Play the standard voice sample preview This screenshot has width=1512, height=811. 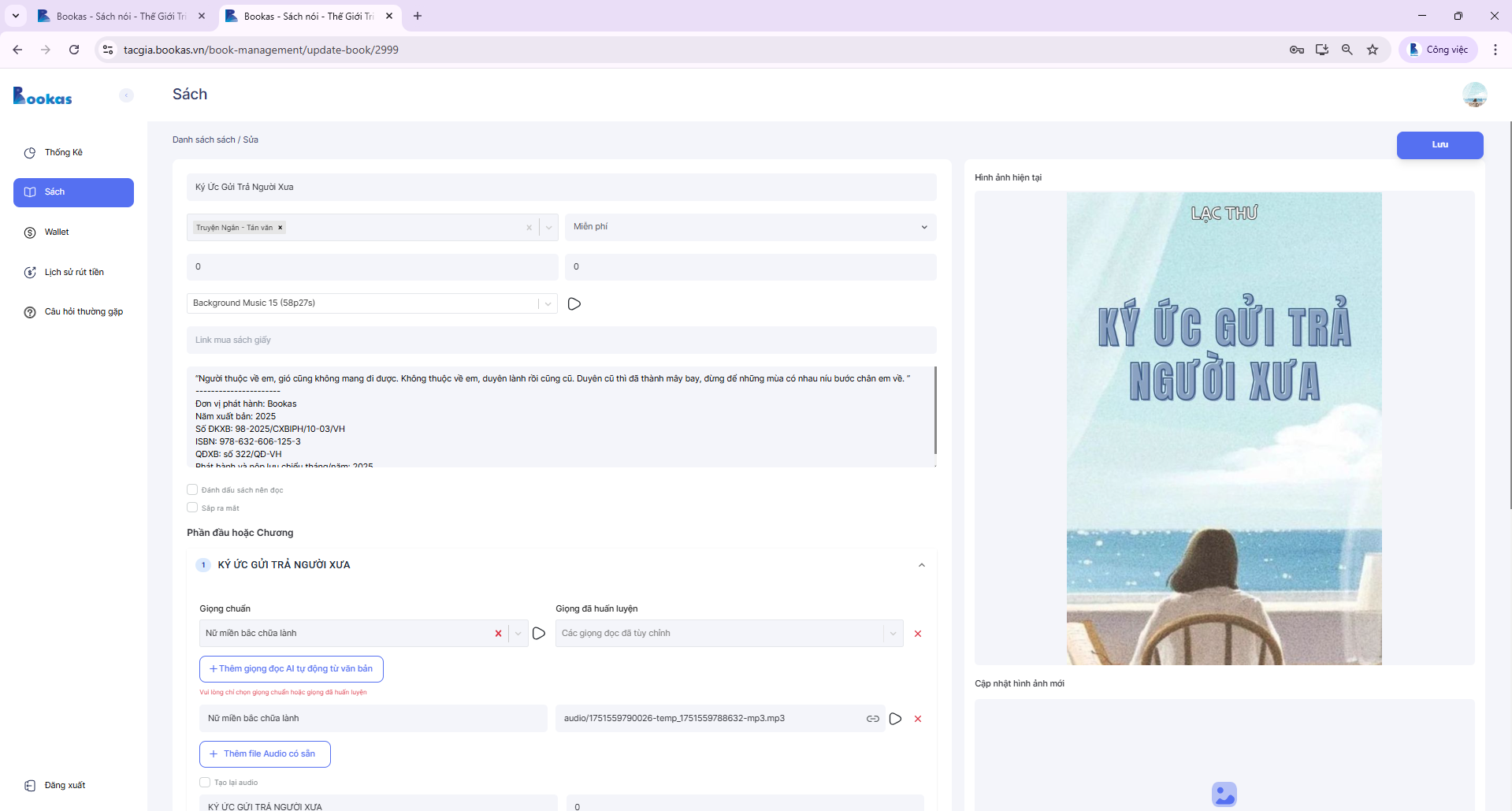539,634
